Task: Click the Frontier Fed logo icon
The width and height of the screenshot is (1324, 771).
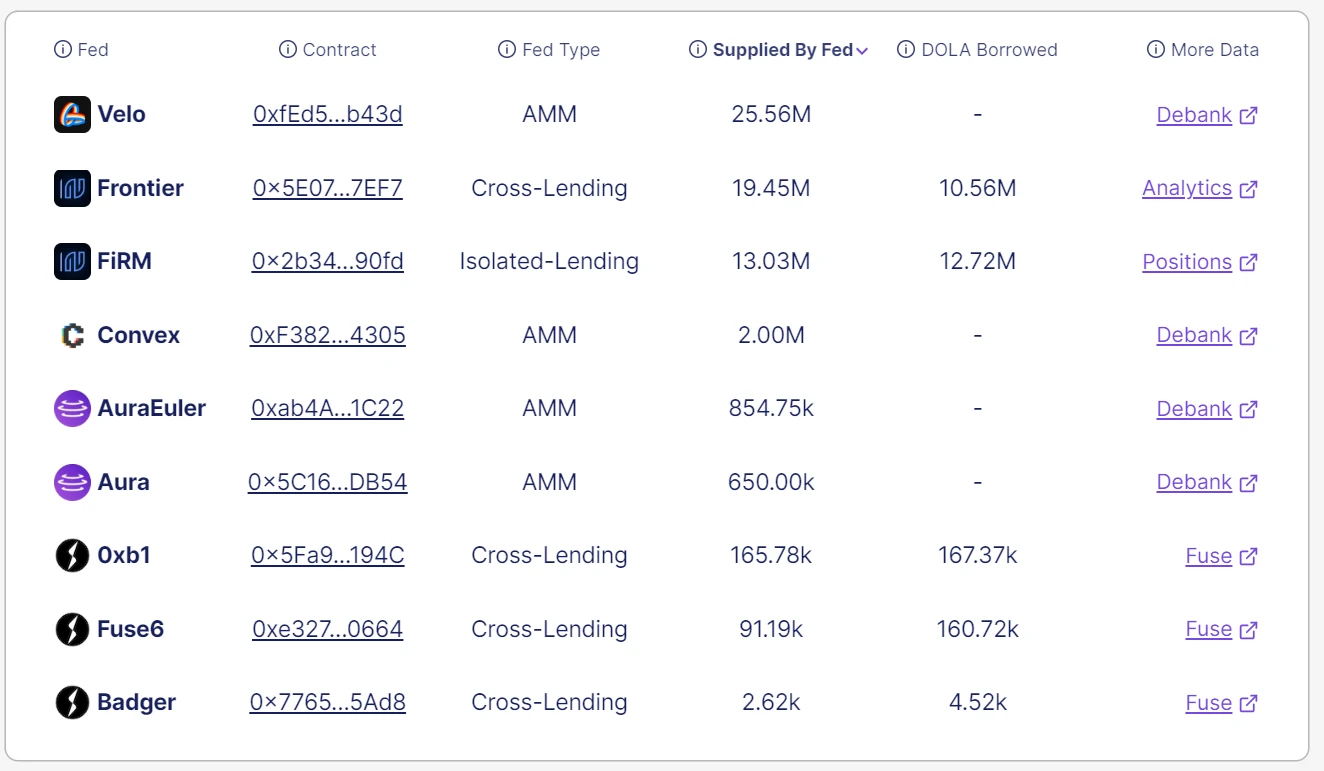Action: (x=72, y=188)
